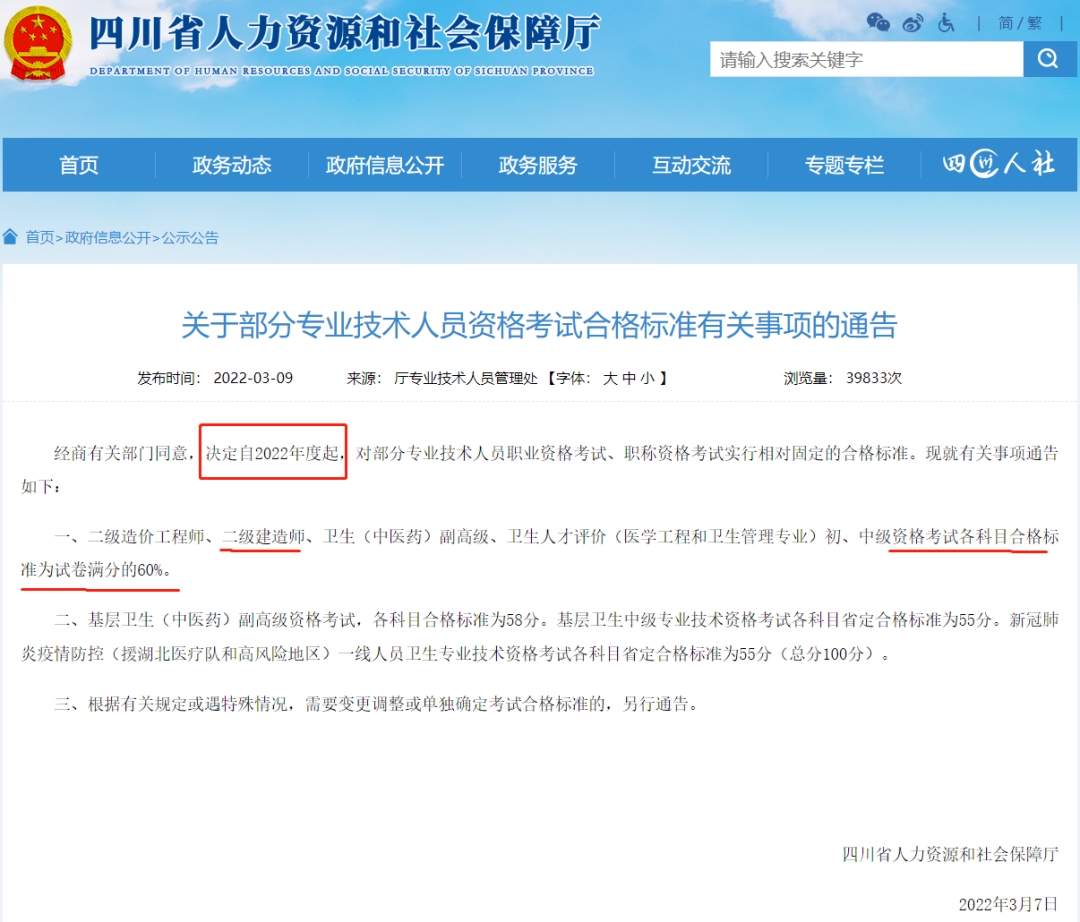The width and height of the screenshot is (1080, 922).
Task: Open the 首页 navigation tab
Action: (79, 165)
